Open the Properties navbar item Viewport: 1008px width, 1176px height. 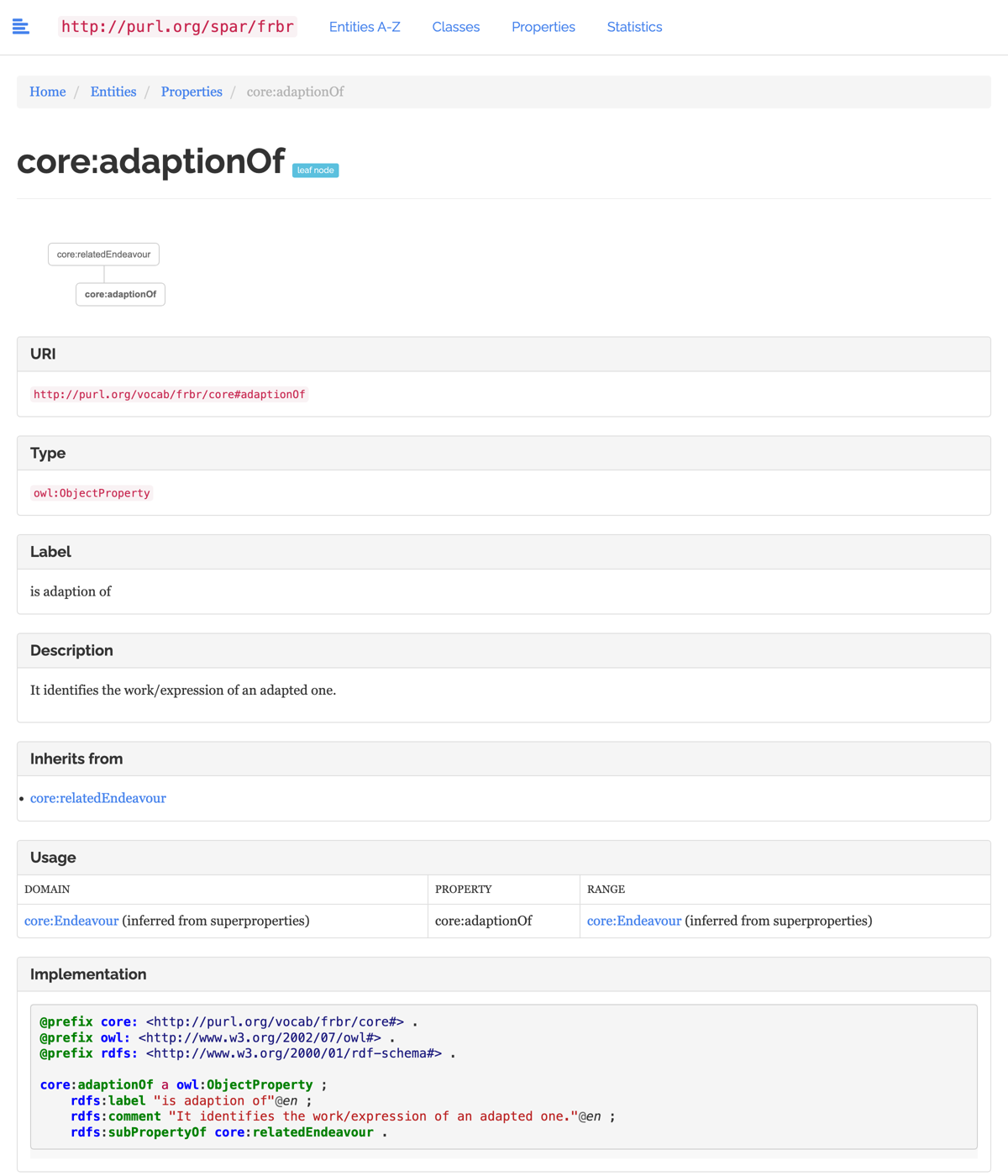pos(543,27)
